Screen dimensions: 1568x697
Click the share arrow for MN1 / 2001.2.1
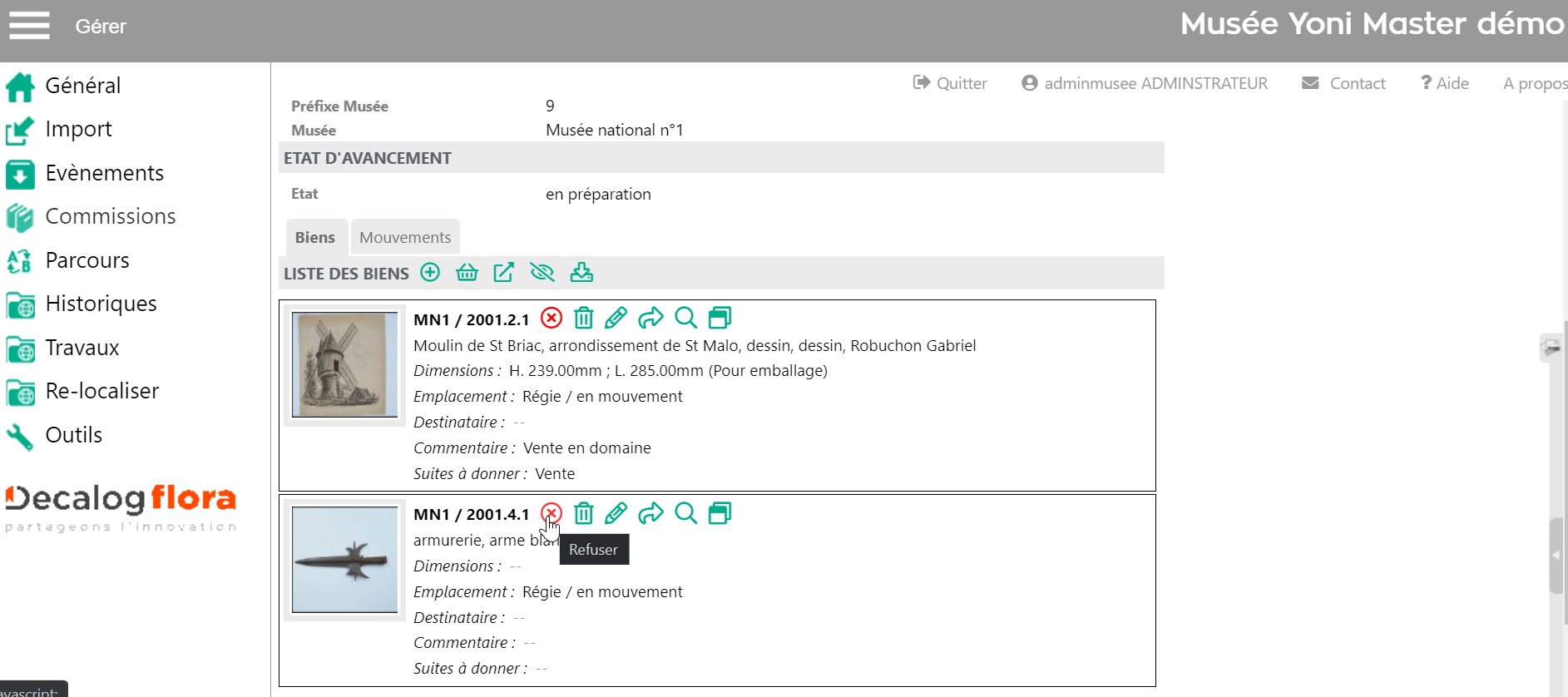(x=650, y=318)
